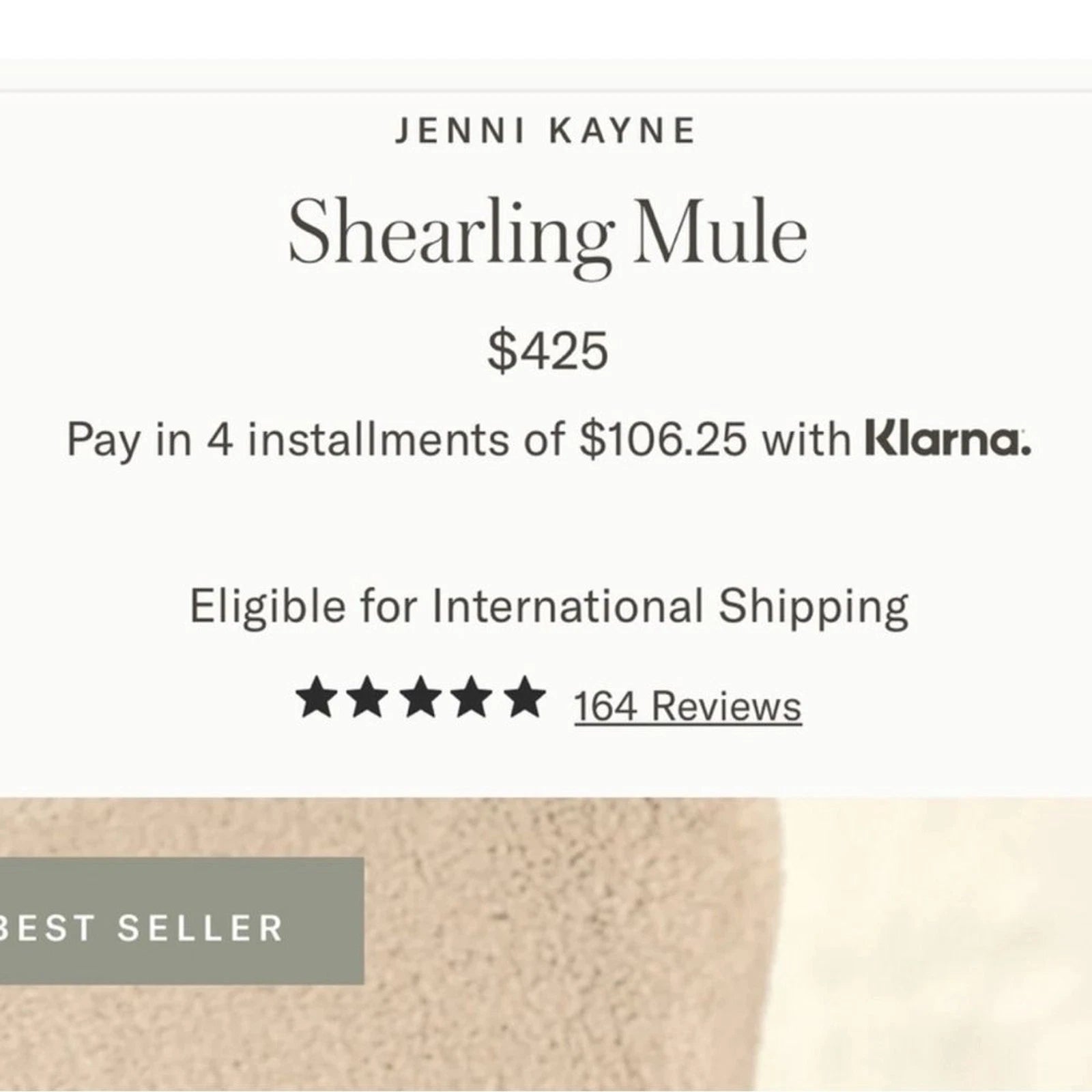1092x1092 pixels.
Task: Click the second rating star
Action: [x=369, y=698]
